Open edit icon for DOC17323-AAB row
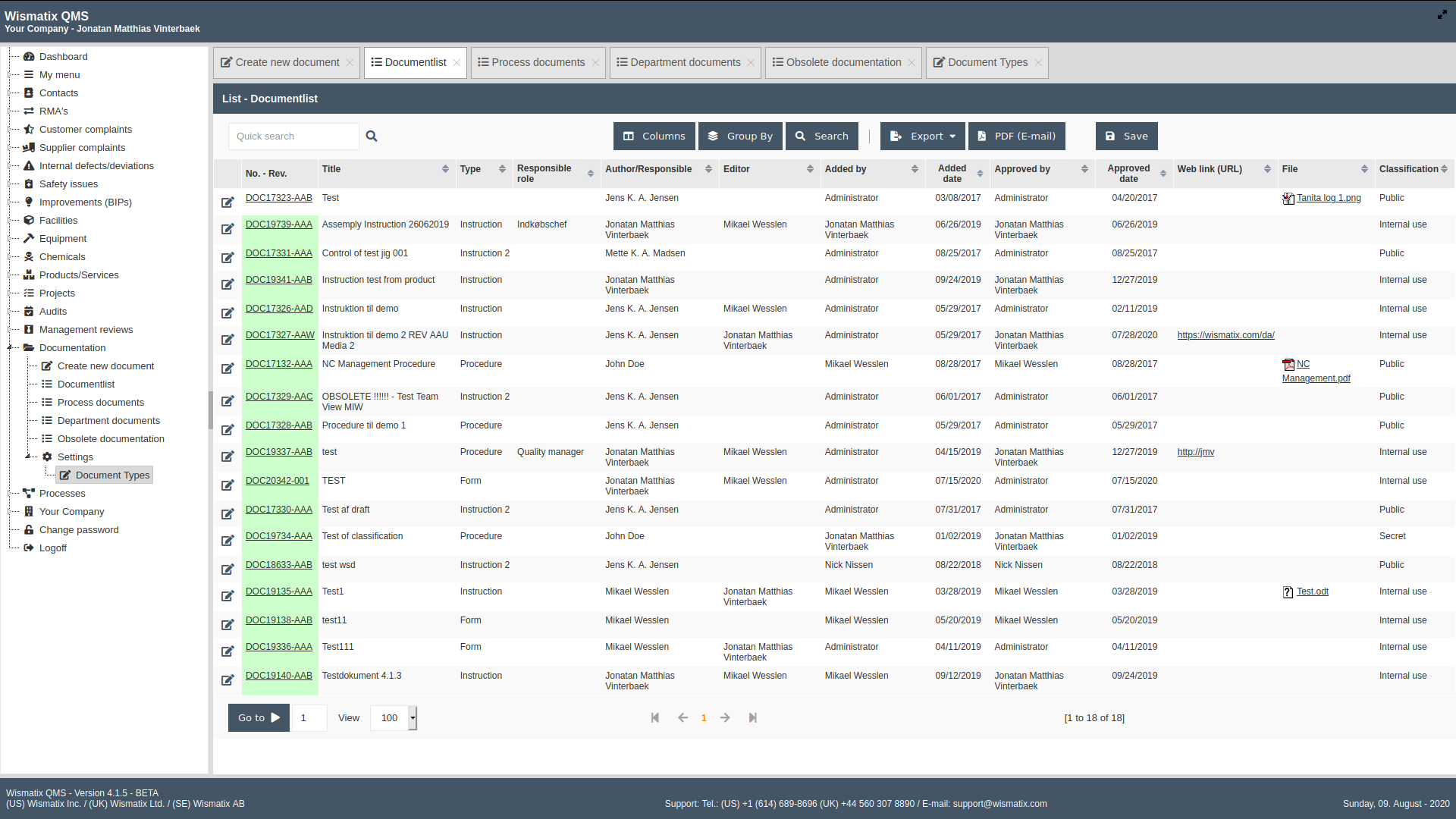1456x819 pixels. pyautogui.click(x=227, y=202)
